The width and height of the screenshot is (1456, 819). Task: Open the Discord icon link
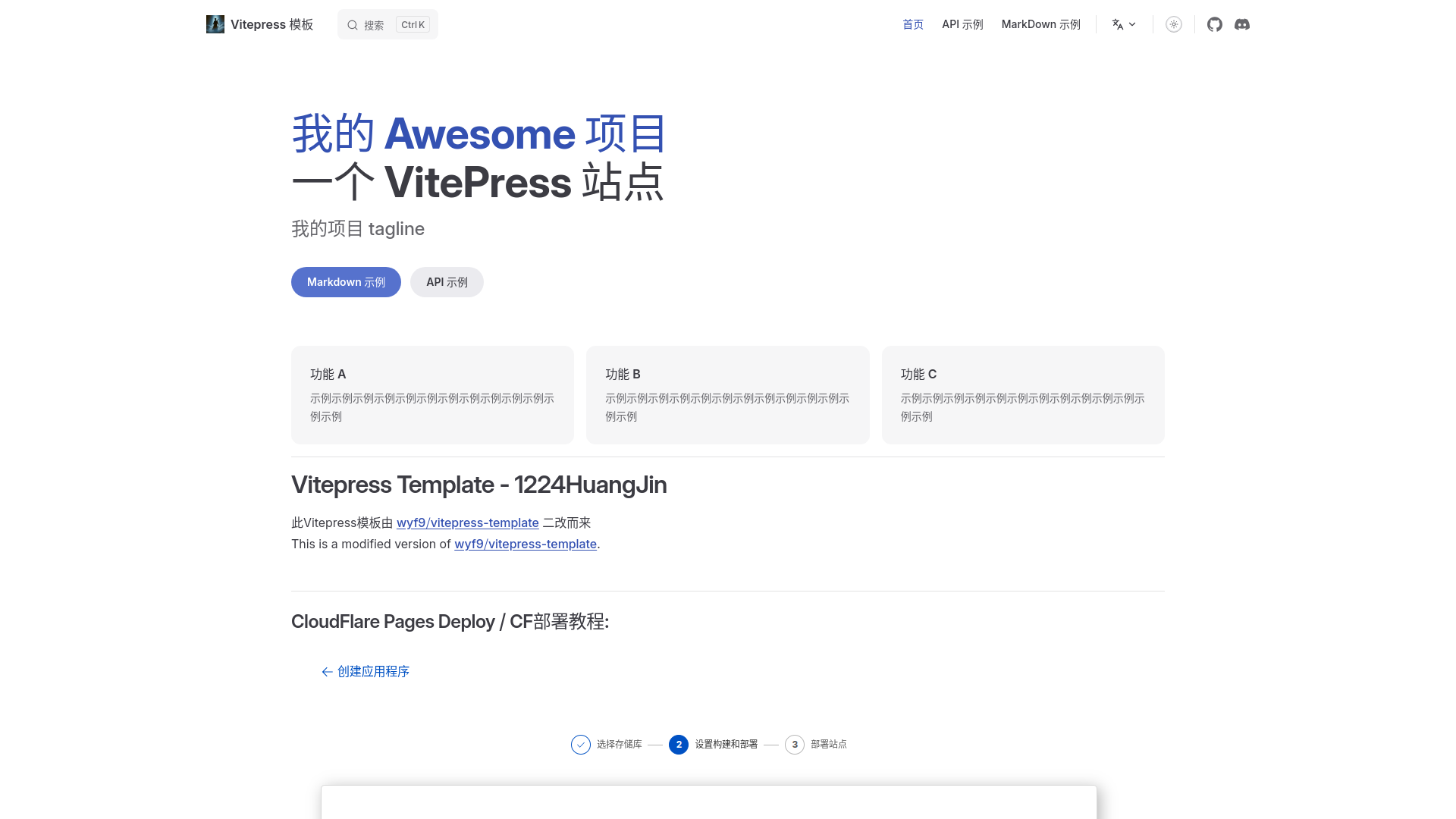coord(1242,24)
